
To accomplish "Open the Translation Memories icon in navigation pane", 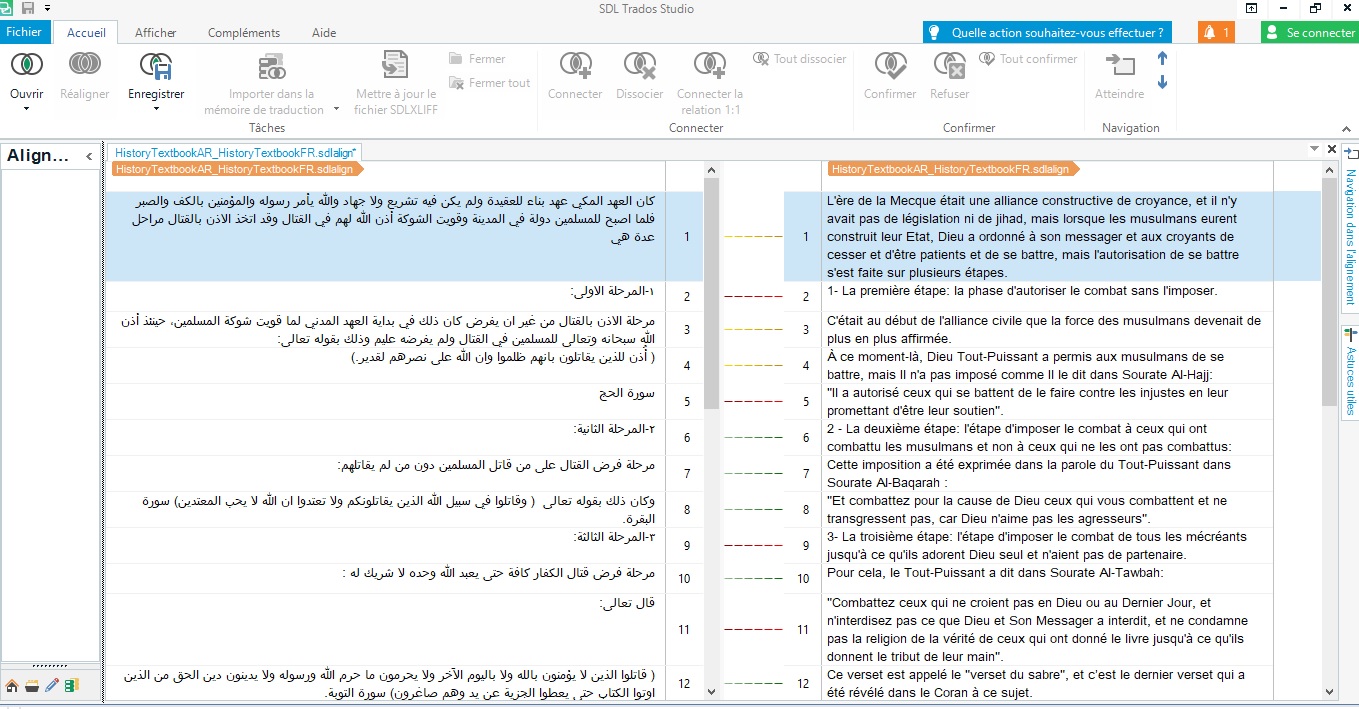I will point(72,685).
